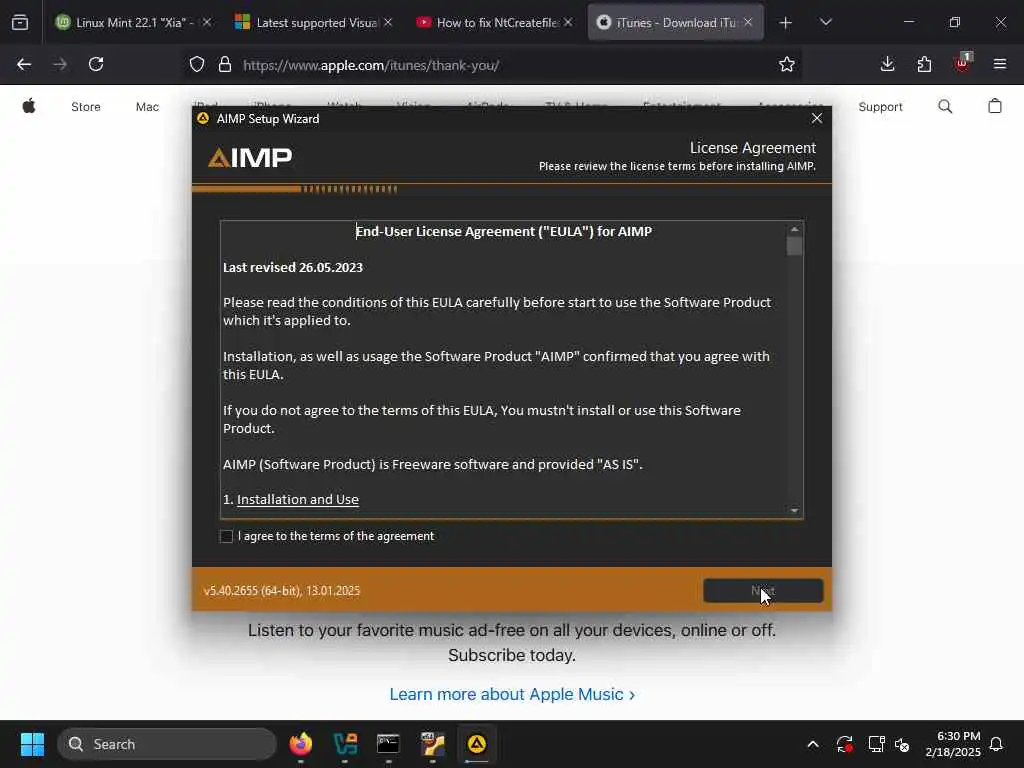Screen dimensions: 1024x768
Task: Open the Windows Start menu
Action: tap(32, 744)
